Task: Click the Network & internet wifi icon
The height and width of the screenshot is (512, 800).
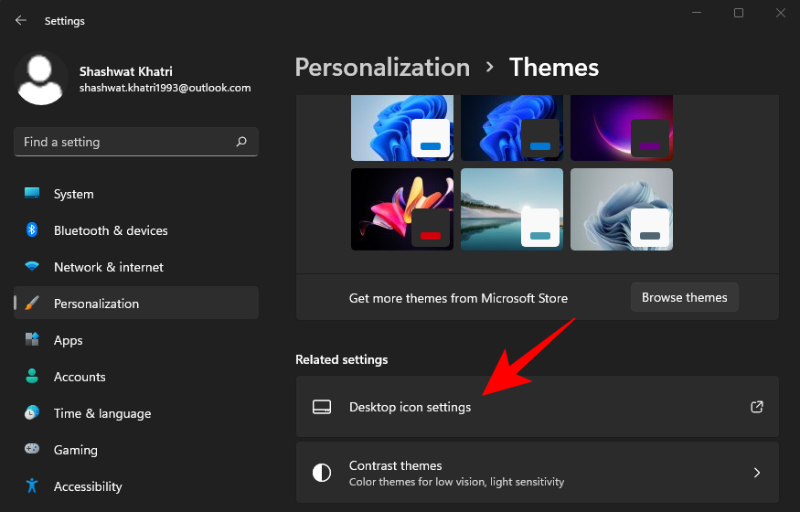Action: click(x=32, y=267)
